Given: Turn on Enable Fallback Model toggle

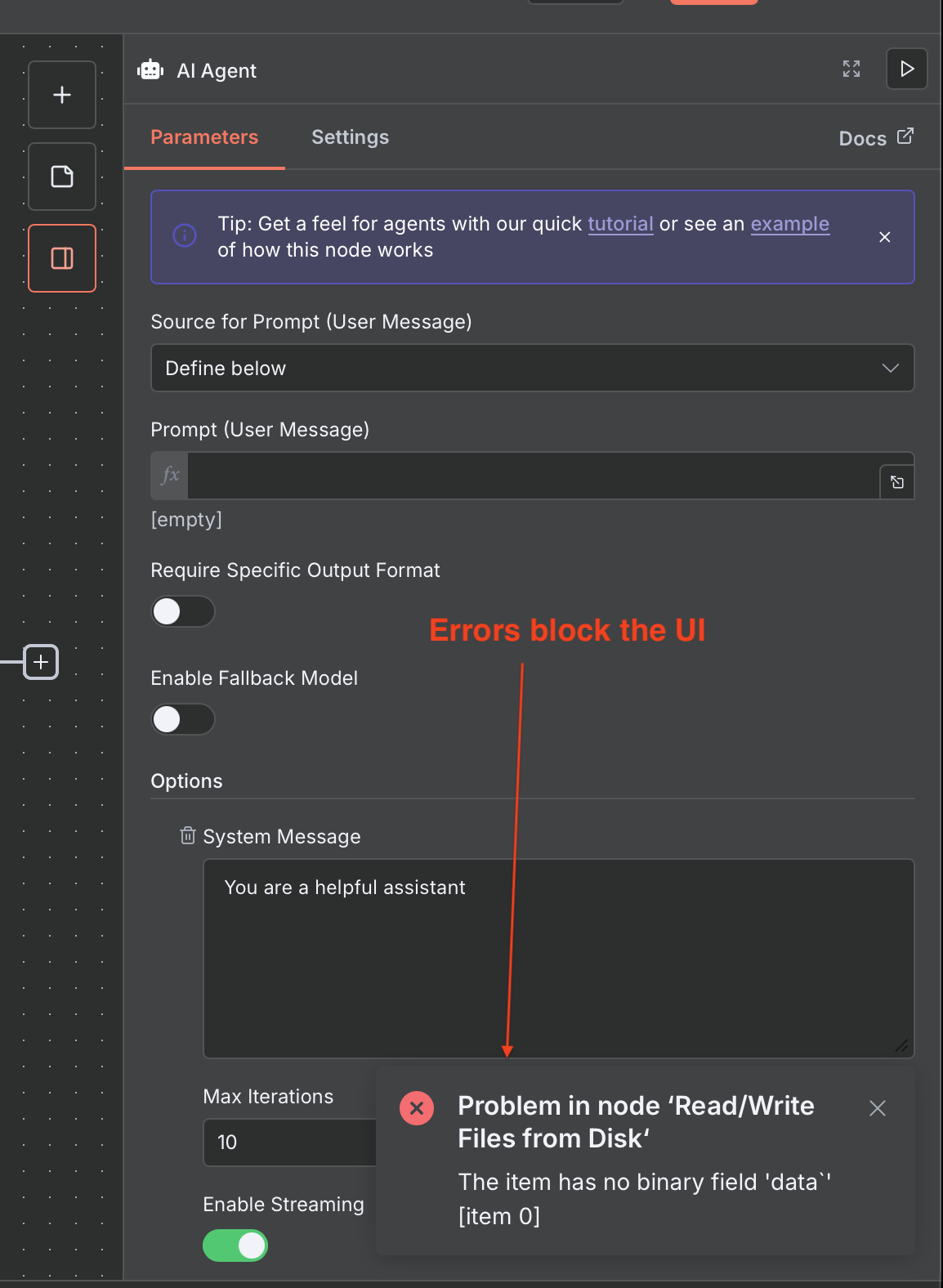Looking at the screenshot, I should (183, 719).
